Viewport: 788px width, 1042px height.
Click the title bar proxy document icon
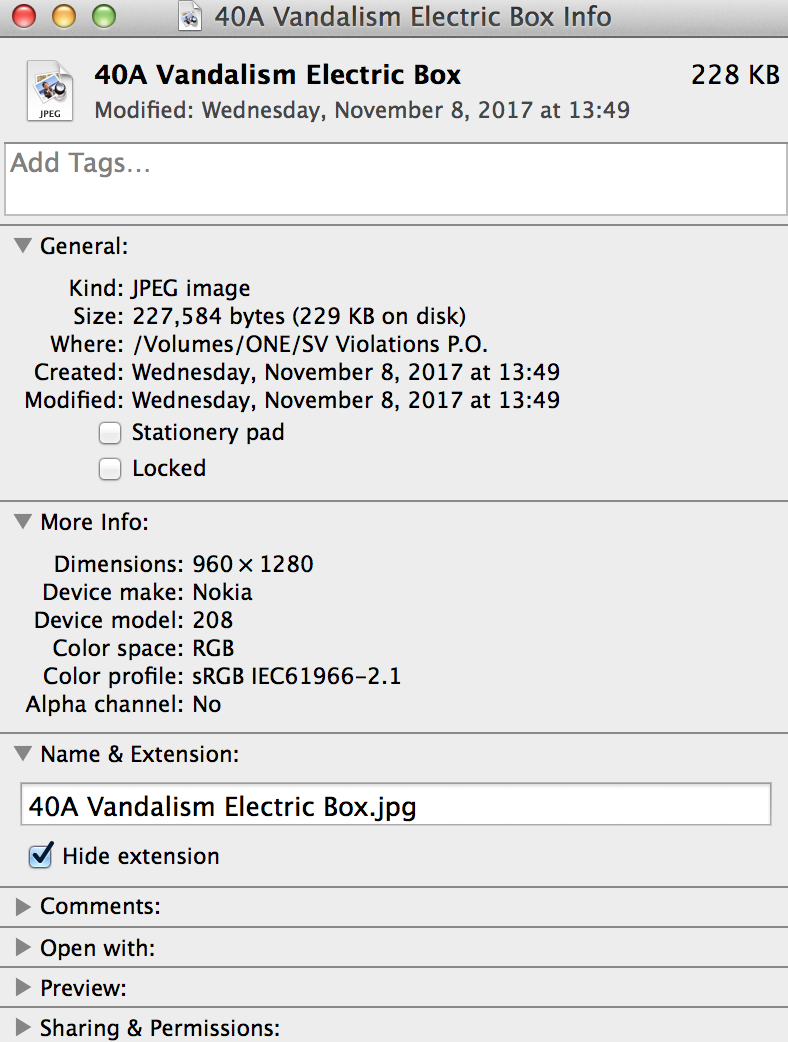point(190,17)
